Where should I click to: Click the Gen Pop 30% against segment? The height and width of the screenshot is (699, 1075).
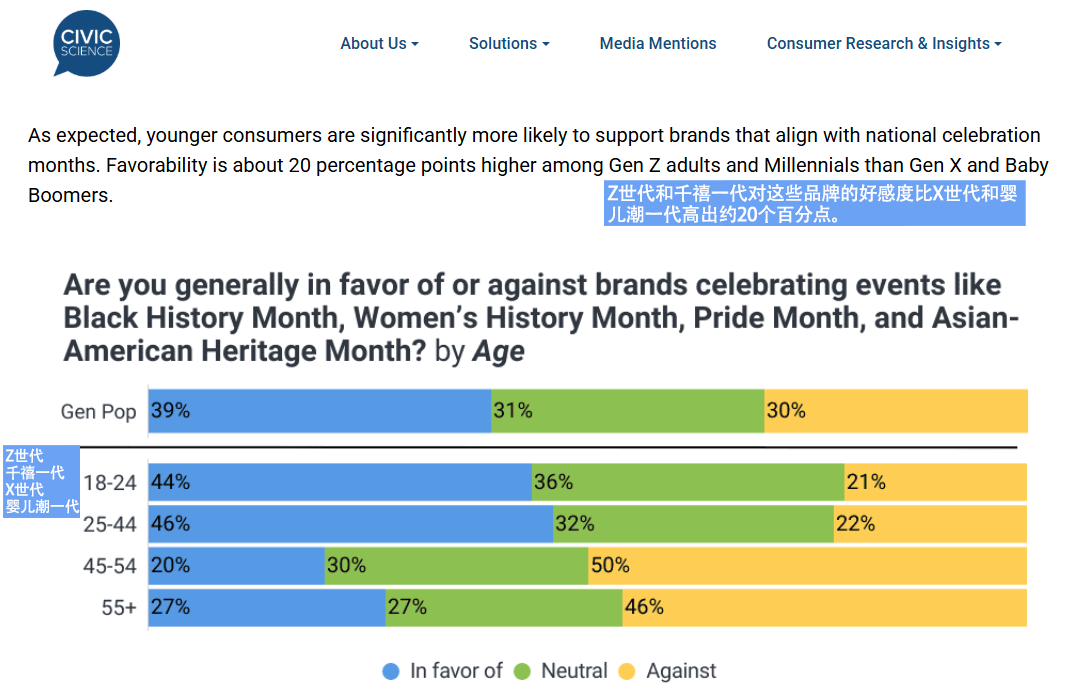click(x=896, y=411)
